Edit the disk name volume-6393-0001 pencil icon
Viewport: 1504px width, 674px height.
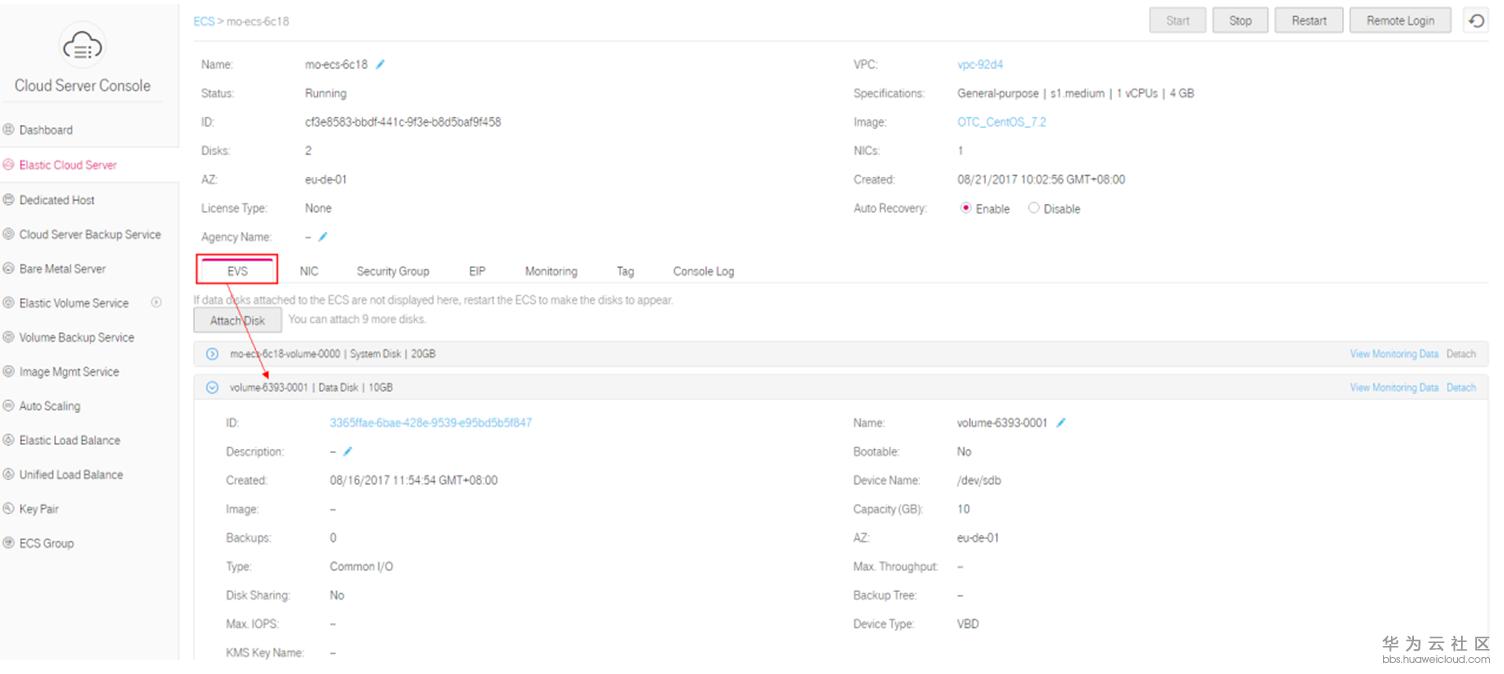pos(1061,423)
